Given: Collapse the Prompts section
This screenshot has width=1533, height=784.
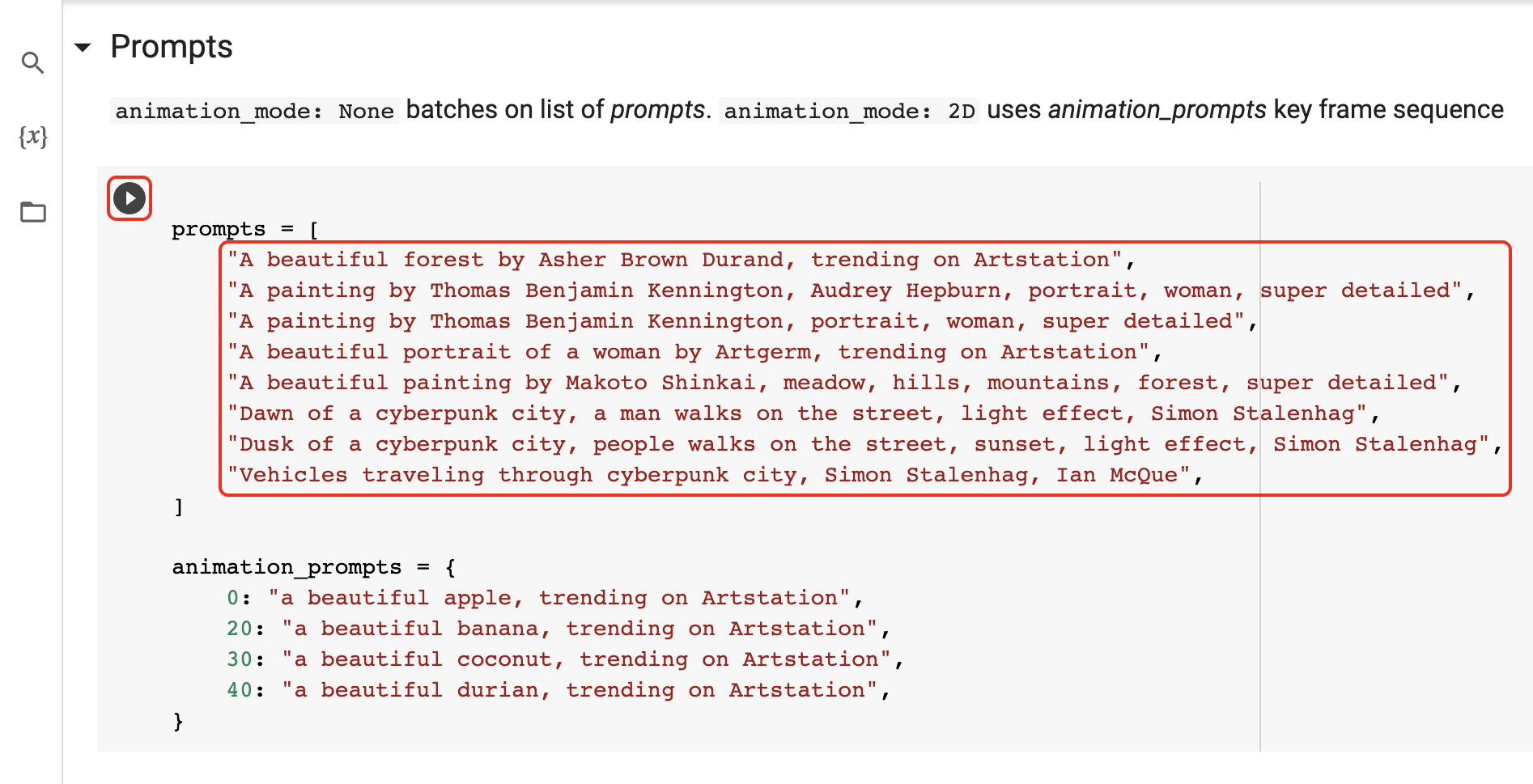Looking at the screenshot, I should point(83,47).
